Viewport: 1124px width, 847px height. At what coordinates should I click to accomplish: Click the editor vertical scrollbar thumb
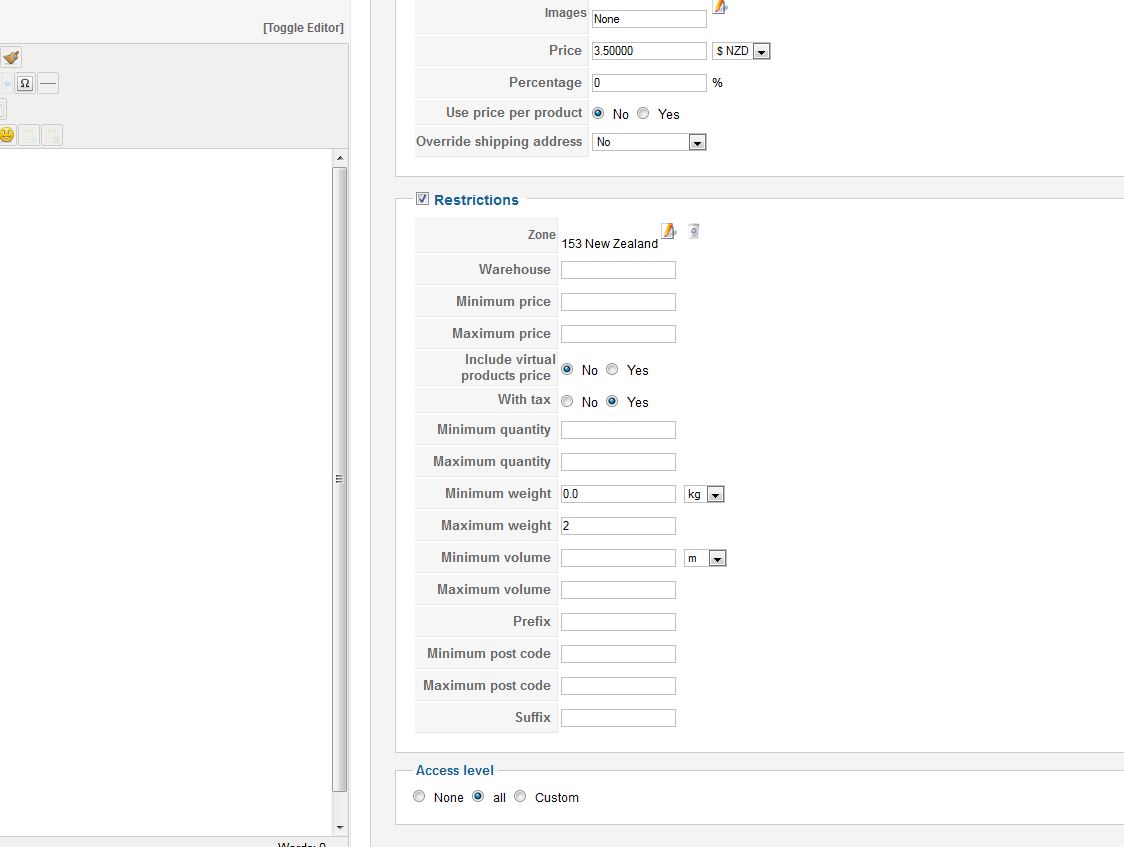340,479
